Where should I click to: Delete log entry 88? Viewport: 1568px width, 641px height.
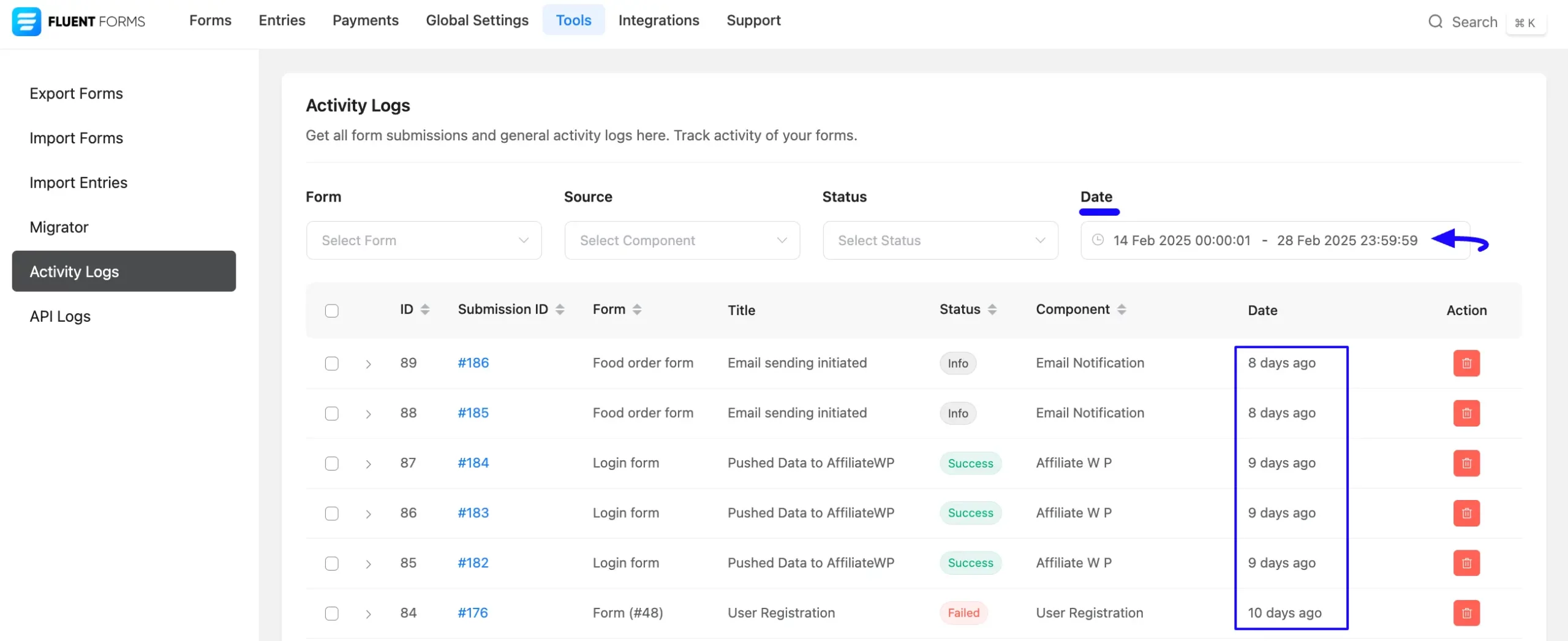(1466, 413)
